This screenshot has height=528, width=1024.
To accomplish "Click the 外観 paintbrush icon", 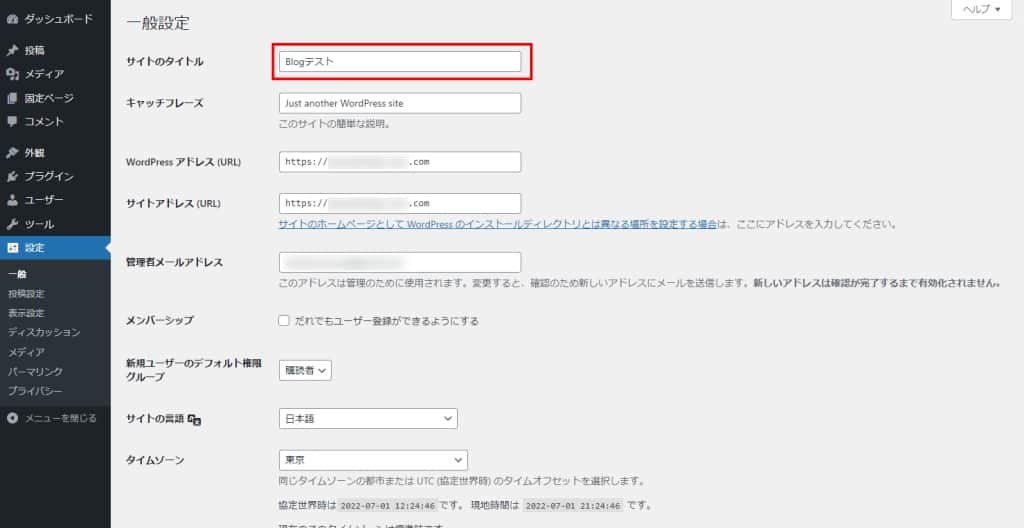I will point(12,153).
